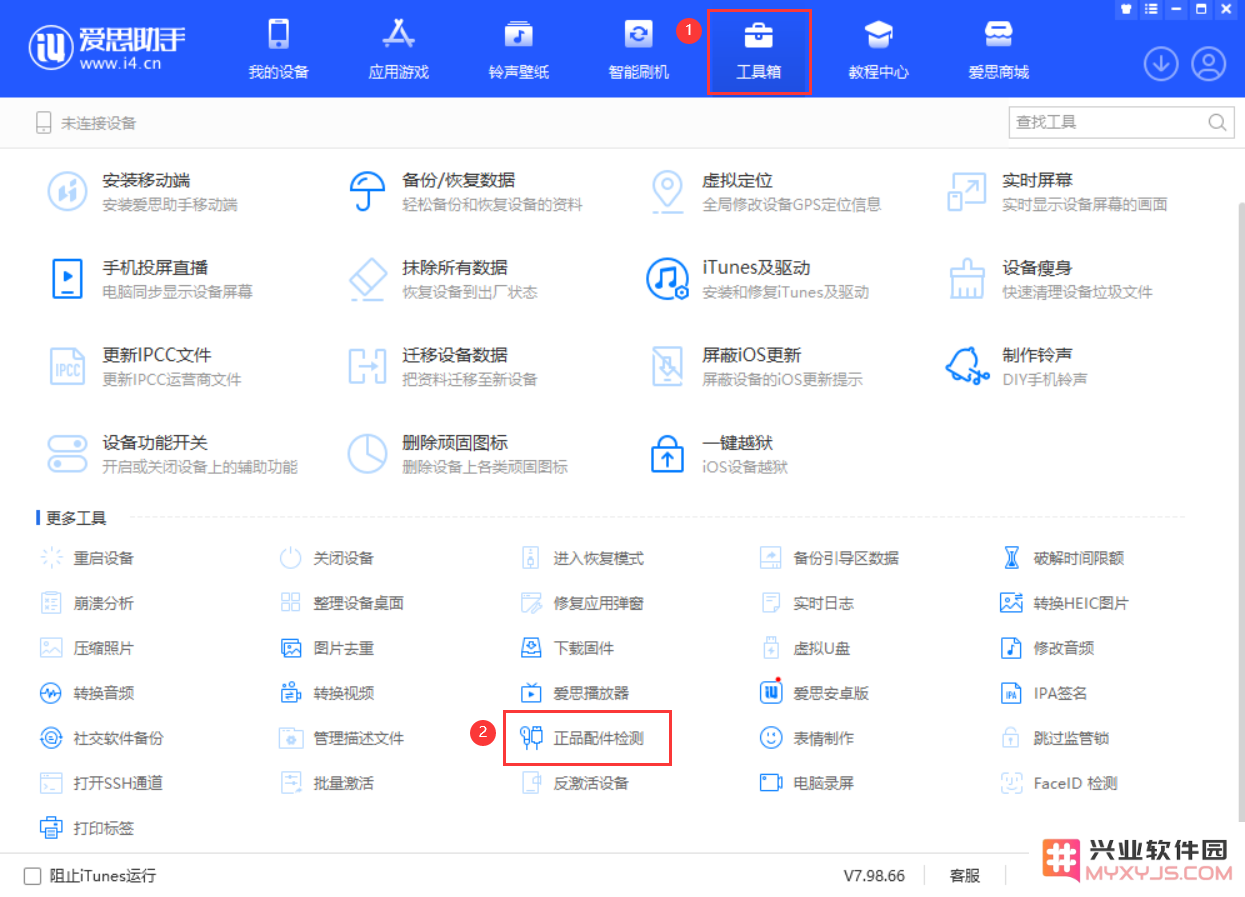Open 破解时间限额 hourglass tool

pos(1062,558)
